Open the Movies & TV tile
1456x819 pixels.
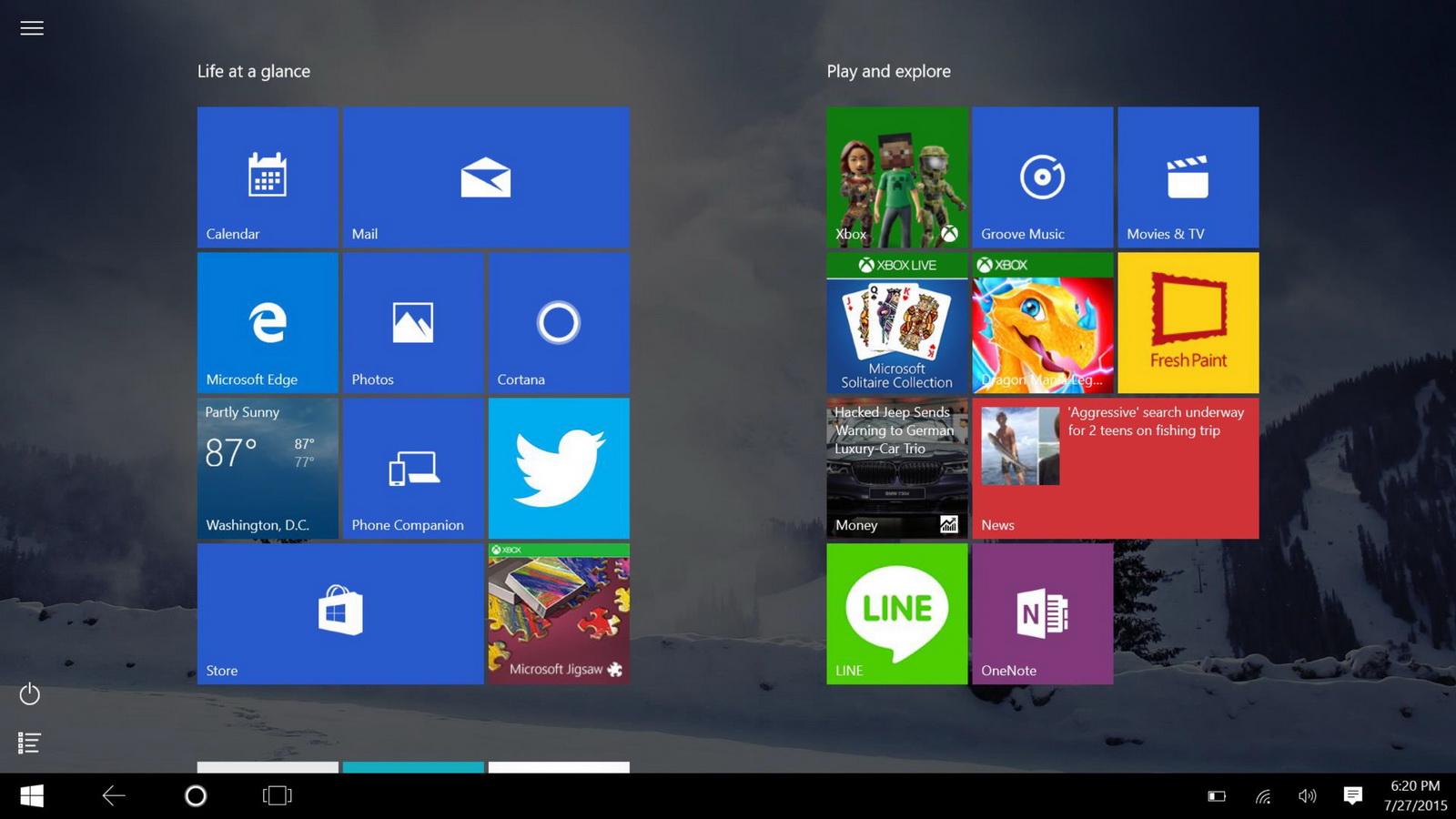(1188, 177)
